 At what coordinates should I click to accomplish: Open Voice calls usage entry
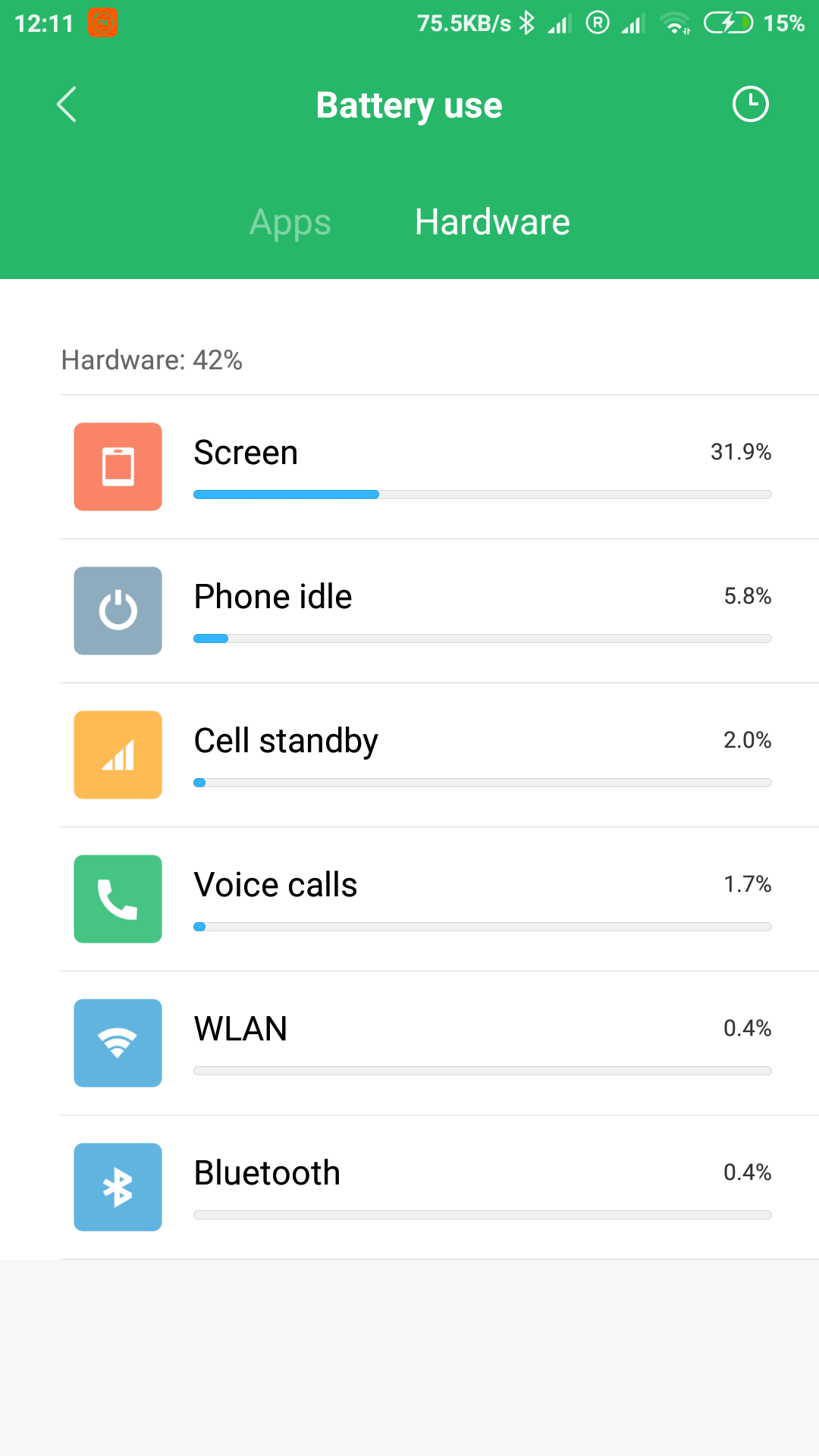(x=440, y=899)
